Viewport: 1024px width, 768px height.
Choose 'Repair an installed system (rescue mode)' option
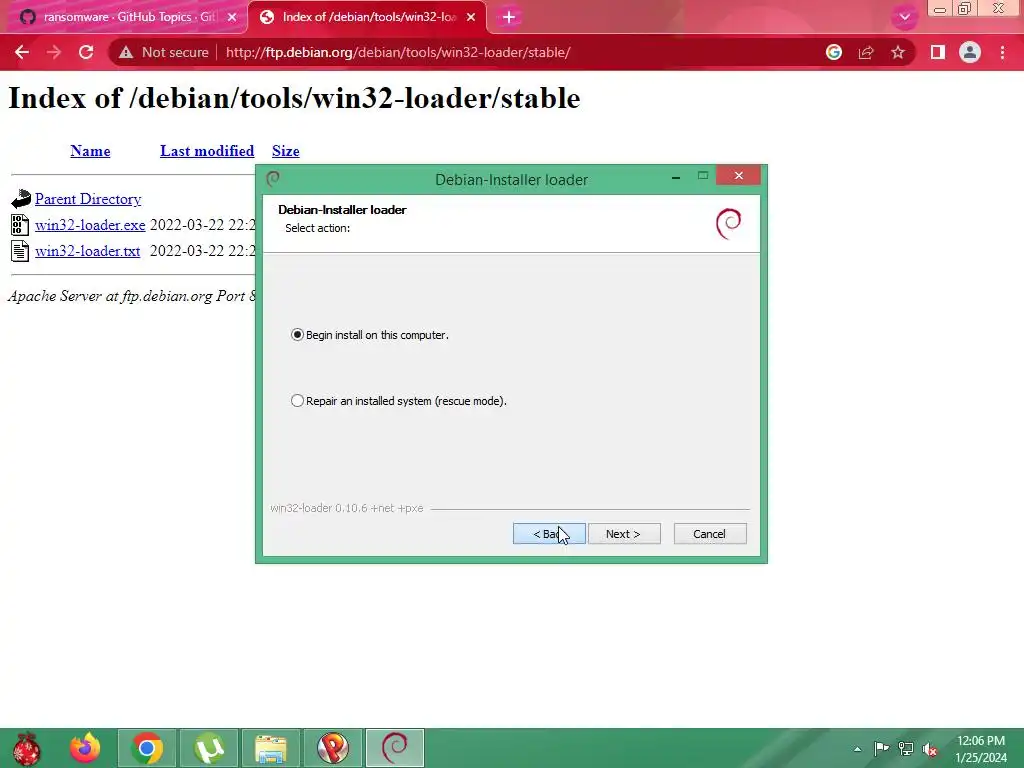tap(297, 401)
